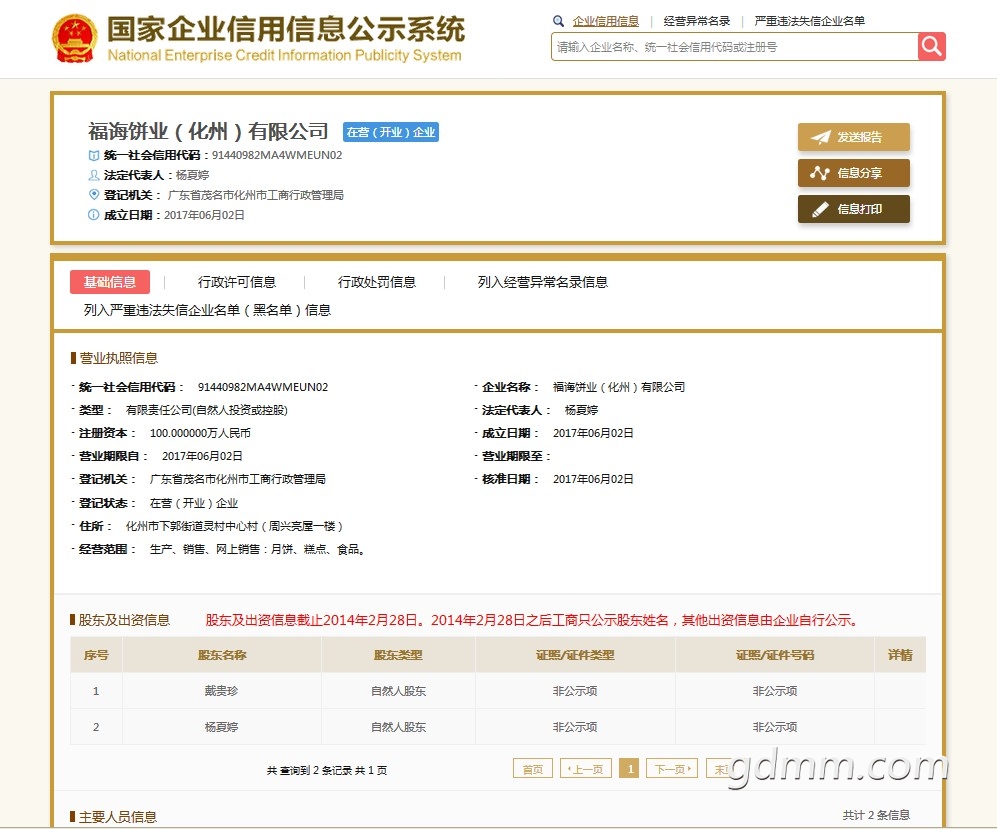This screenshot has width=997, height=829.
Task: Click the 在营（开业）企业 status badge
Action: tap(391, 132)
